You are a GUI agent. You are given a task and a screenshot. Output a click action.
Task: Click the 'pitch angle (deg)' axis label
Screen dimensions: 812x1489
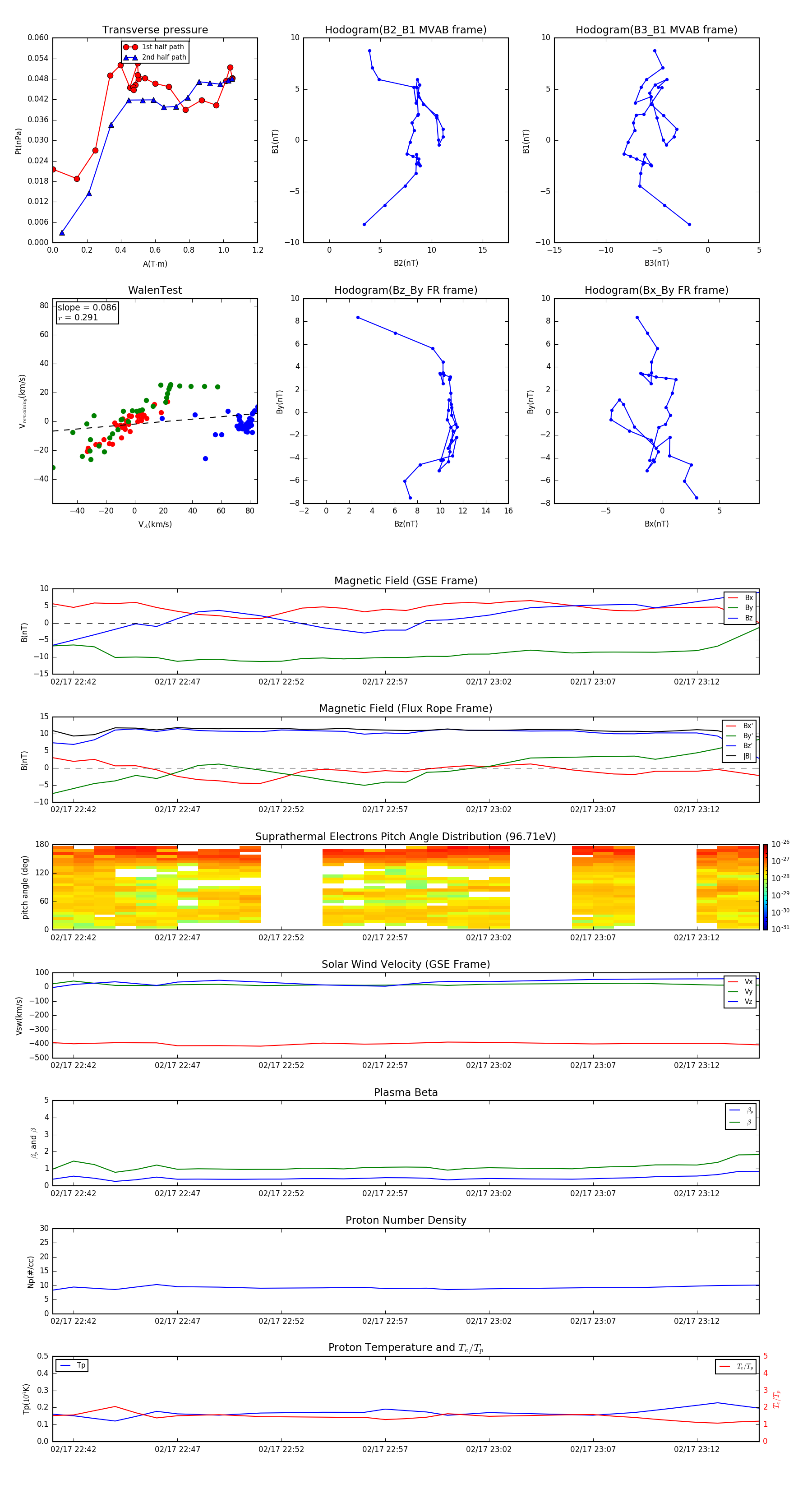[25, 887]
